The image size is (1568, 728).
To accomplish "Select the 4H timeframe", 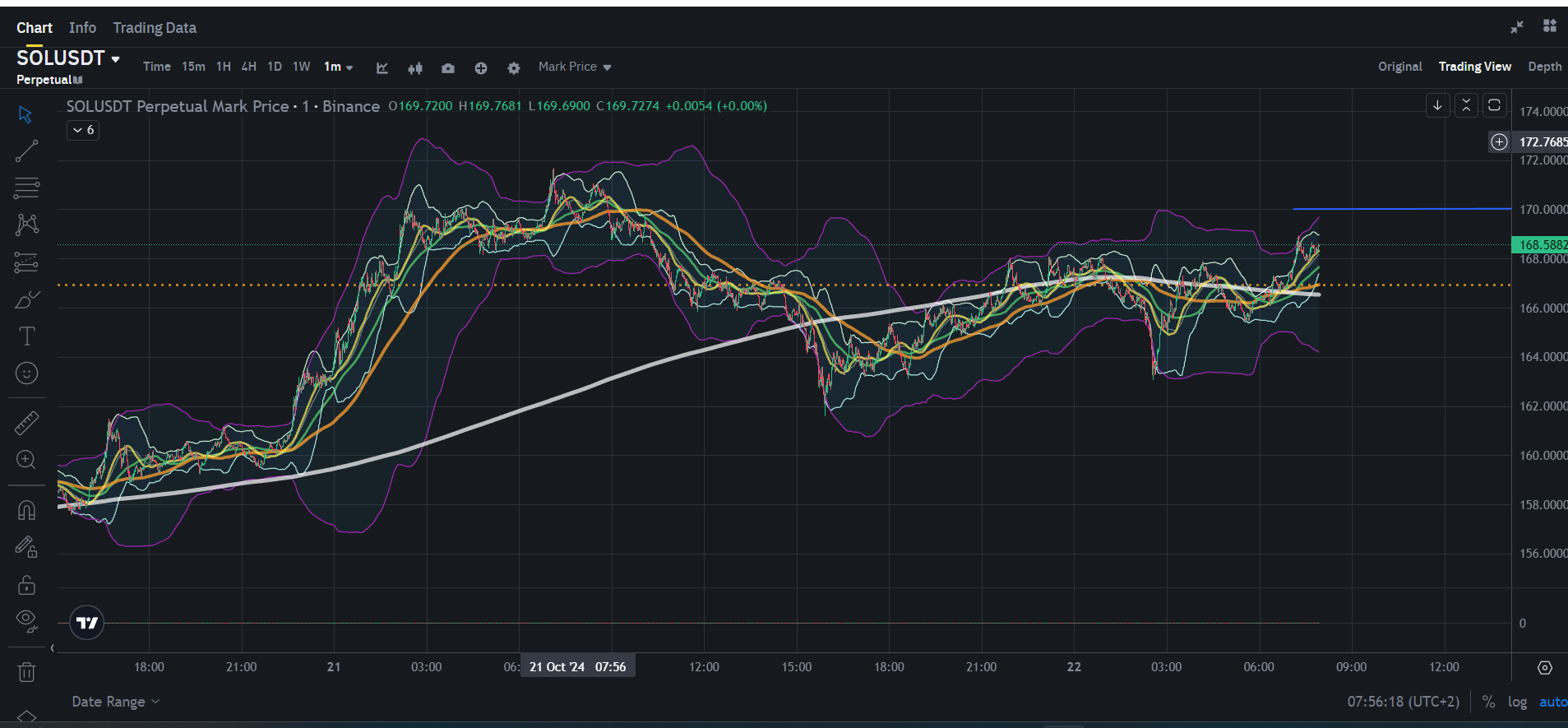I will pos(249,67).
